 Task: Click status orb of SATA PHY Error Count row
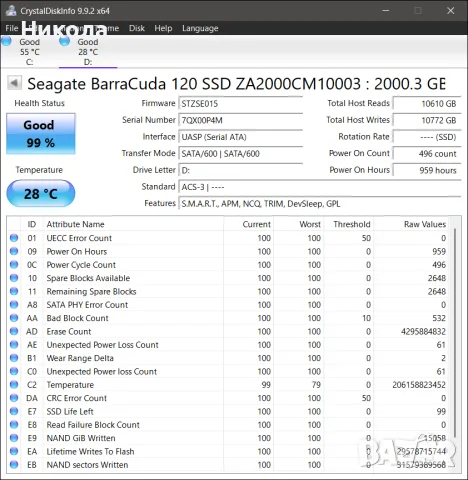point(14,304)
